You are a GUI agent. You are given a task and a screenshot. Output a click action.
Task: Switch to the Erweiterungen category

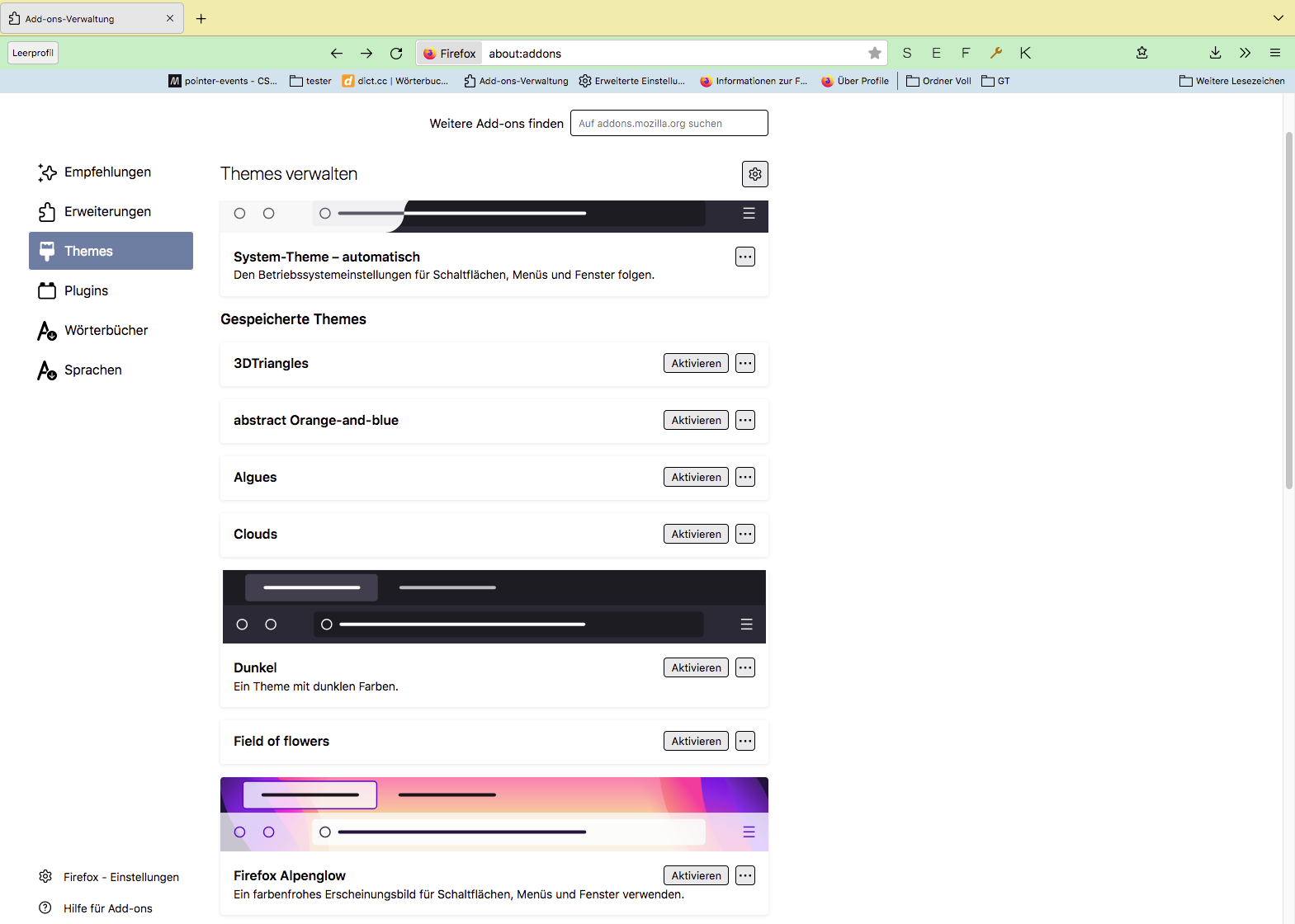point(111,211)
